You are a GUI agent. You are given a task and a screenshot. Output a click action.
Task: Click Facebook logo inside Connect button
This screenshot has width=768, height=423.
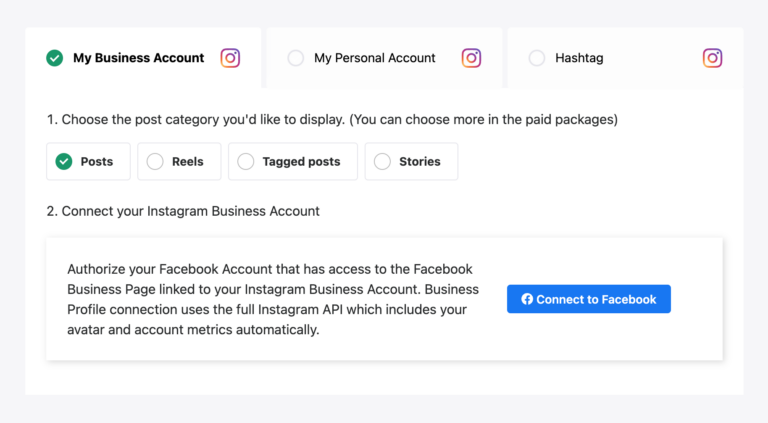(527, 299)
